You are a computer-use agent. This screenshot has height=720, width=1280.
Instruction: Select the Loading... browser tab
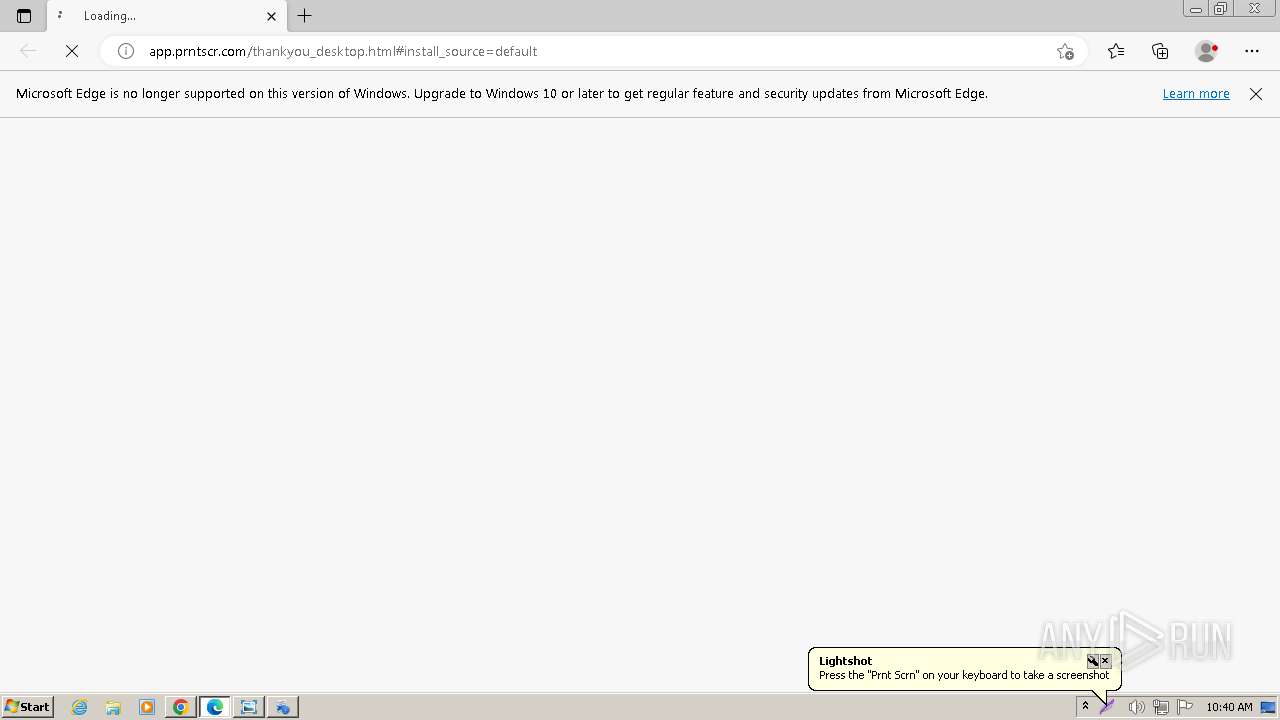166,16
